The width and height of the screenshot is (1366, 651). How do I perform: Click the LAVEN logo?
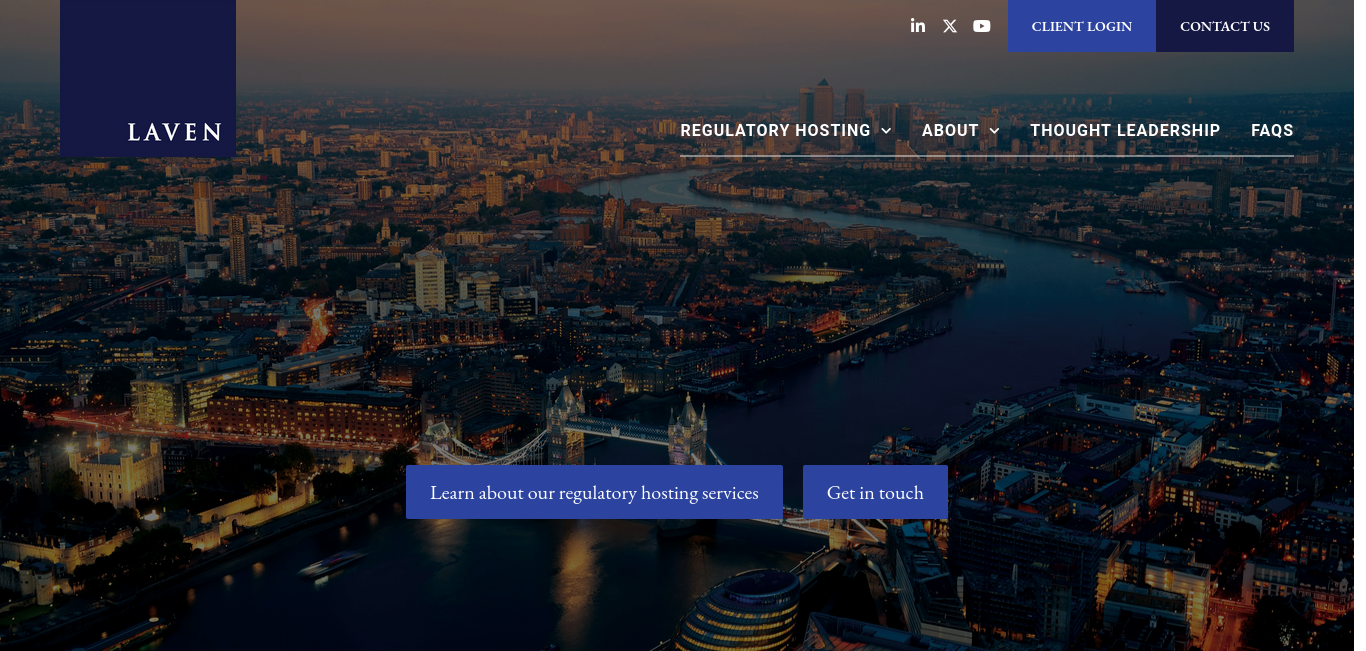(174, 132)
